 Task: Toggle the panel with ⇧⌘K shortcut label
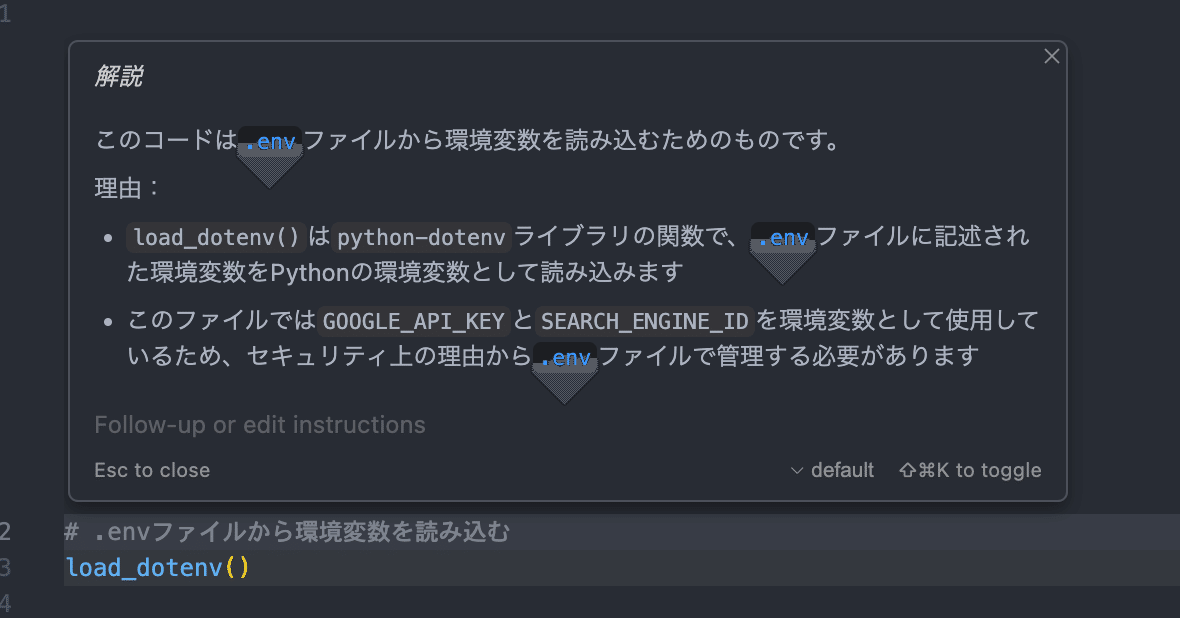(969, 469)
